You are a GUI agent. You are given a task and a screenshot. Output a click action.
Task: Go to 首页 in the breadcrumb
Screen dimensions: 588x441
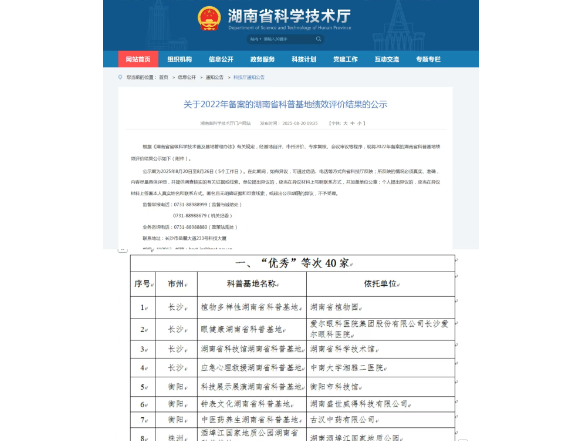[x=164, y=77]
